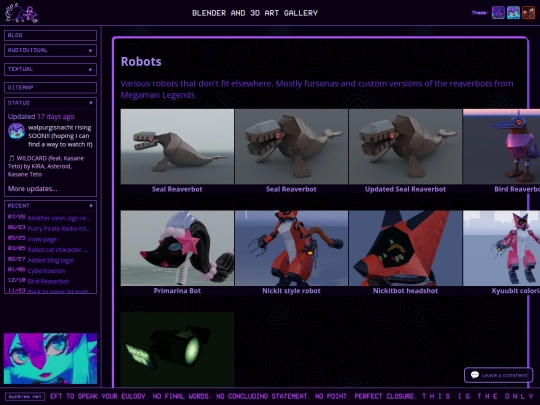Open first Seal Reaverbot thumbnail image
This screenshot has width=540, height=405.
coord(177,146)
